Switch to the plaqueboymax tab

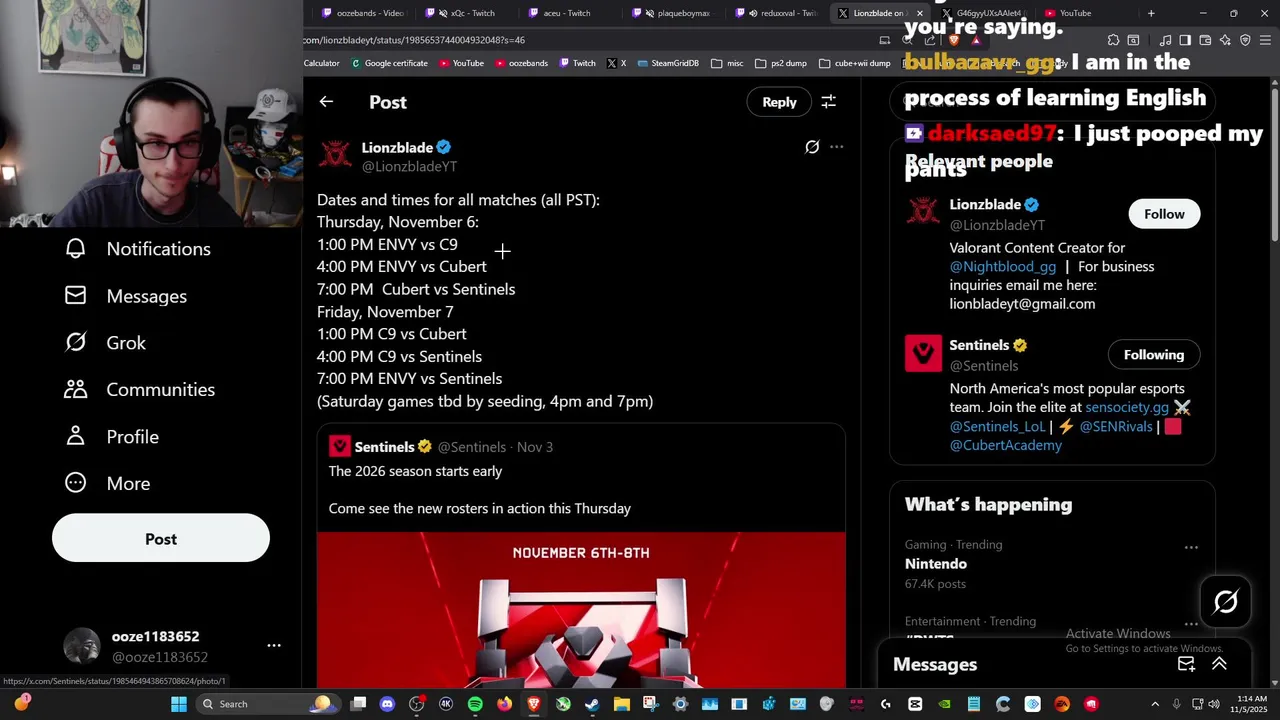pyautogui.click(x=675, y=13)
